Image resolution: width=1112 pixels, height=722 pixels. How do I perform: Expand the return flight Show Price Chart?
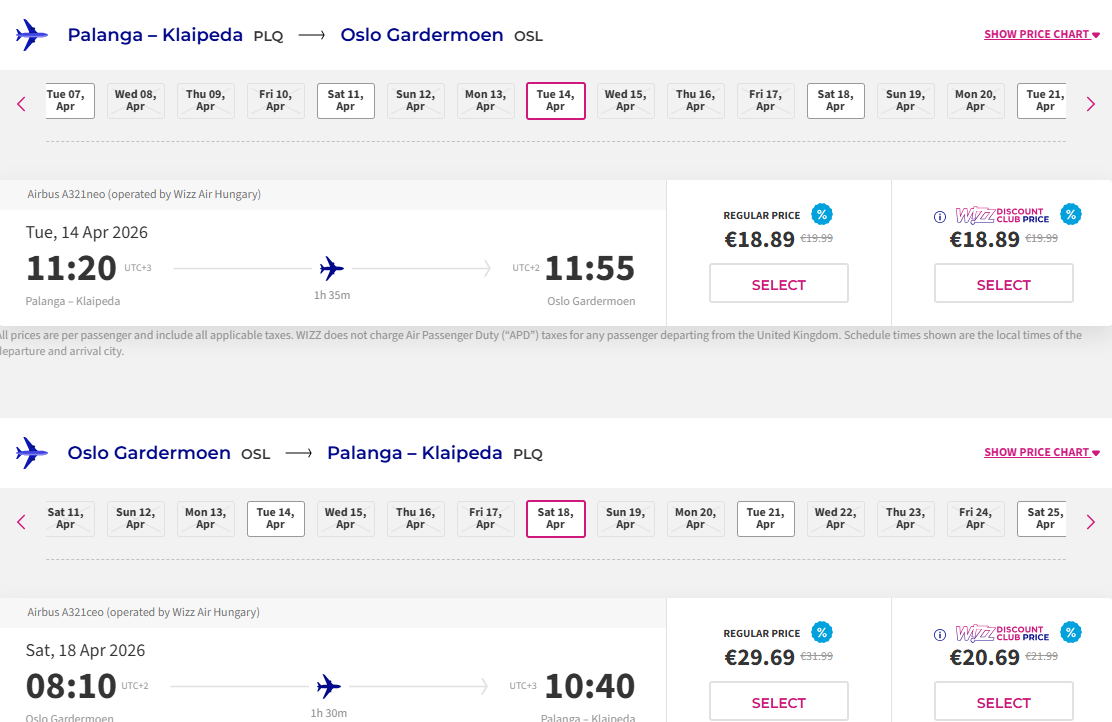click(x=1041, y=453)
